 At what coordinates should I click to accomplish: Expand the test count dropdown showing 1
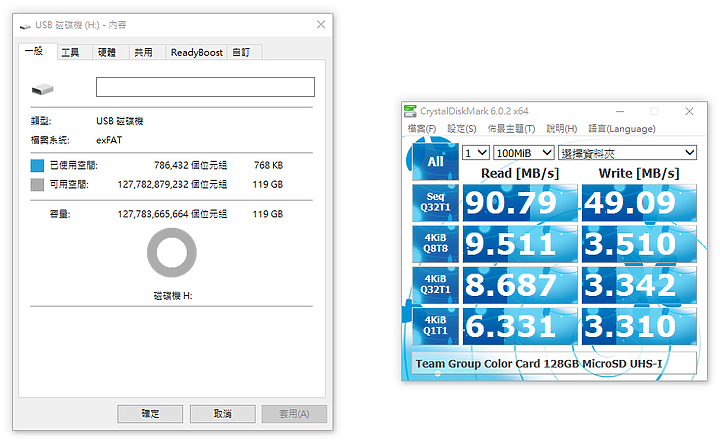click(476, 153)
